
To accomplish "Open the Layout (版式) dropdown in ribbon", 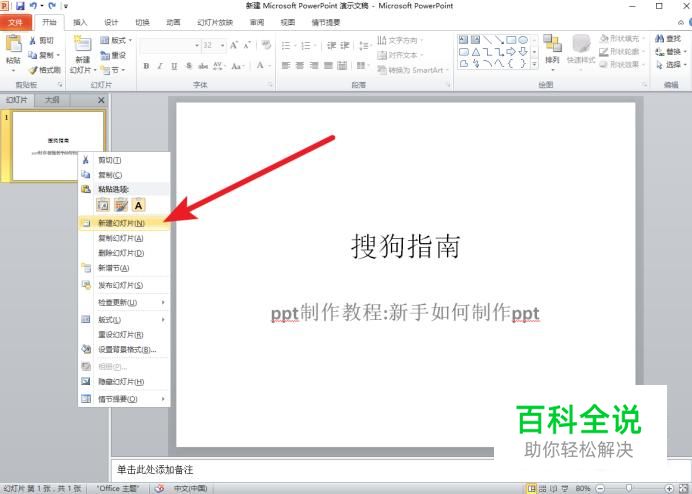I will (116, 40).
